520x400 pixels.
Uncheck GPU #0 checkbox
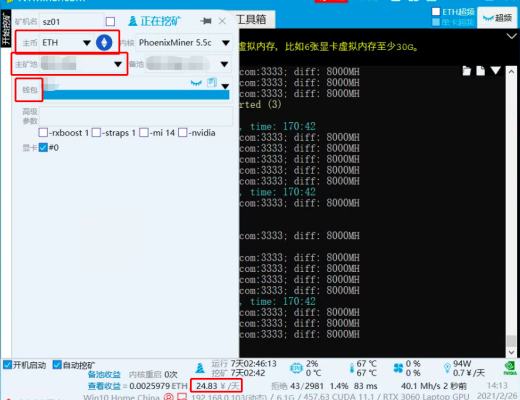coord(43,147)
